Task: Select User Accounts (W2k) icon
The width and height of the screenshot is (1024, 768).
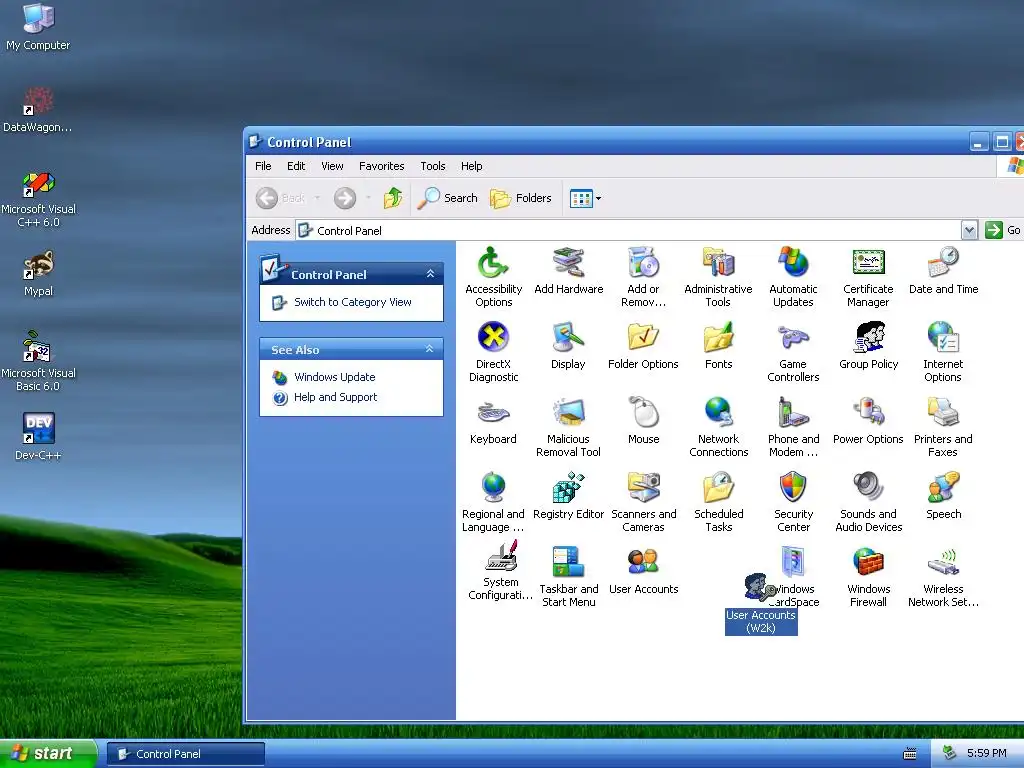Action: [761, 603]
